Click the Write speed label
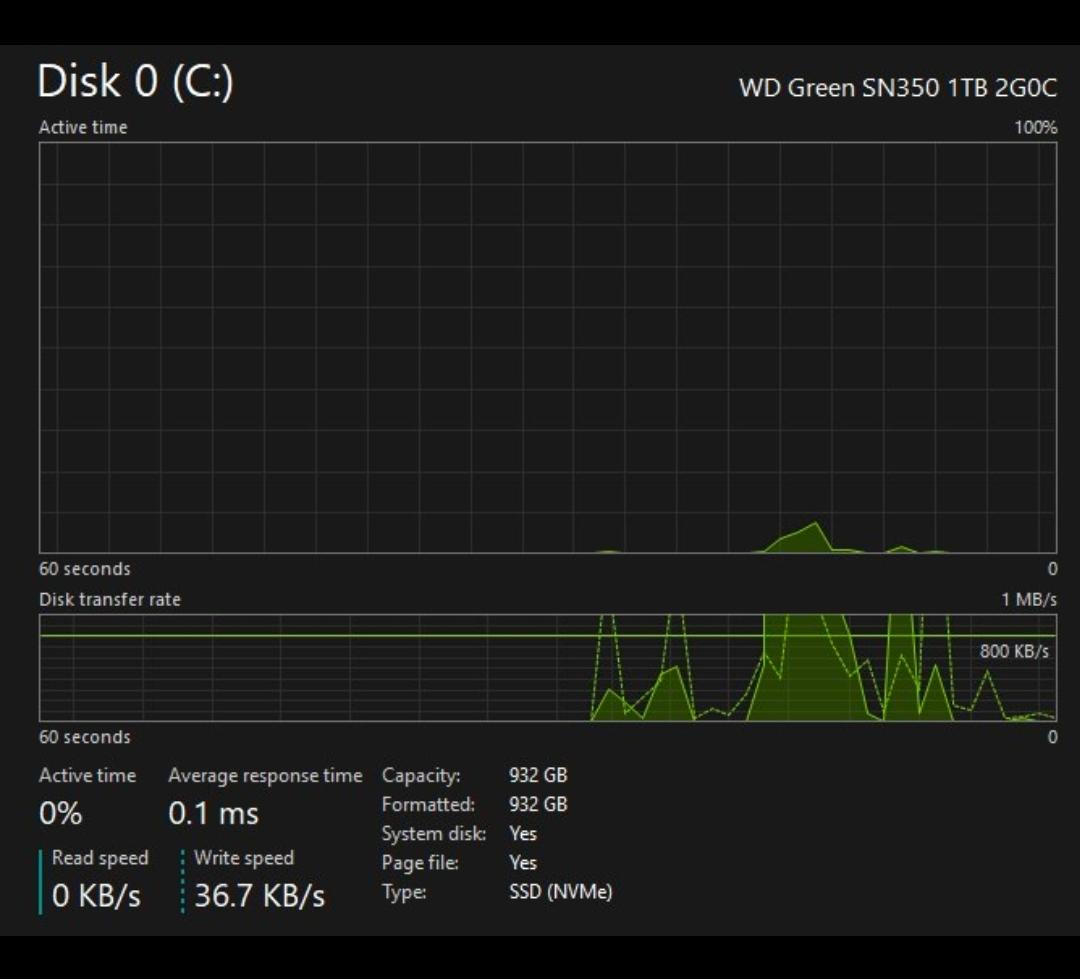The width and height of the screenshot is (1080, 979). [x=244, y=858]
